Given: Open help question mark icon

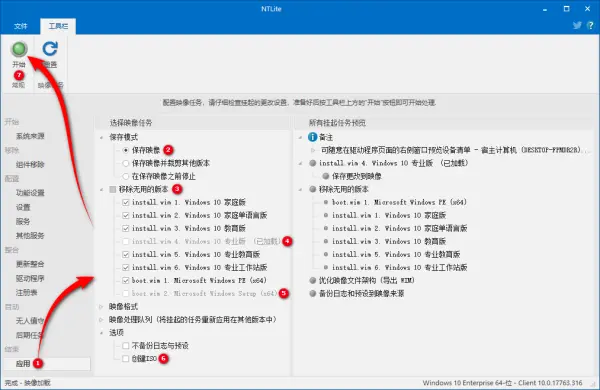Looking at the screenshot, I should (x=590, y=26).
